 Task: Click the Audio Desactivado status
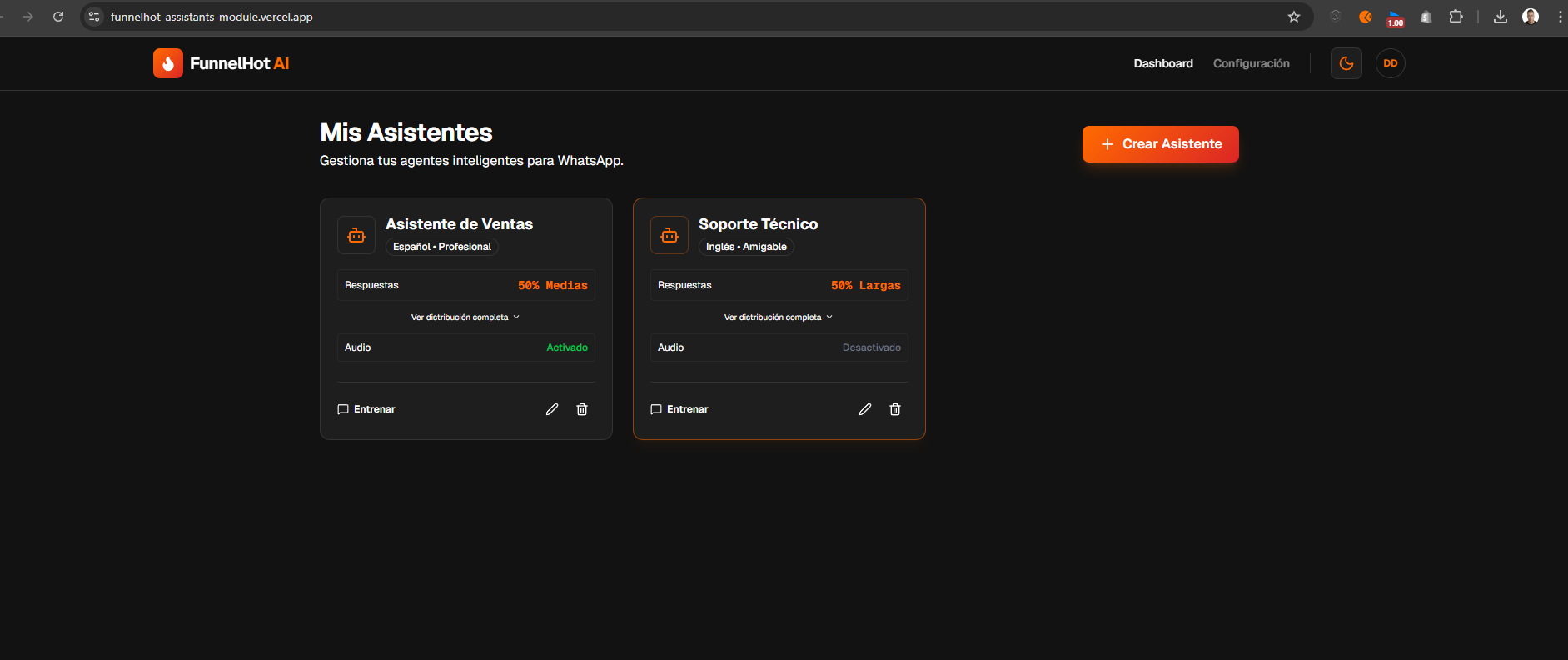(x=872, y=347)
